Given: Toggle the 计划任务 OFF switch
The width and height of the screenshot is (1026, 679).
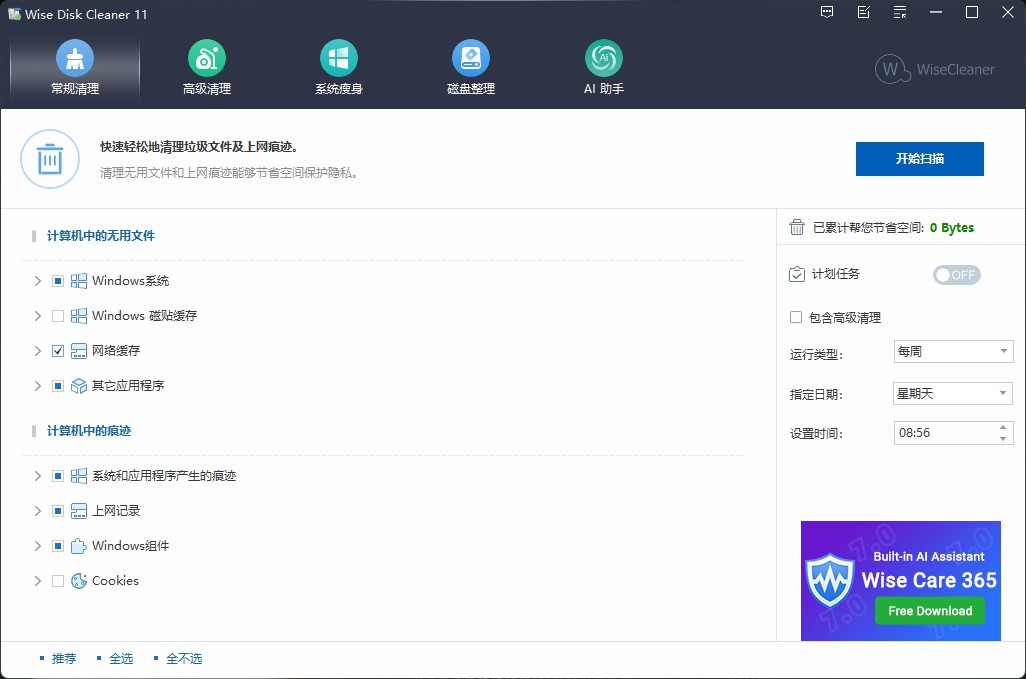Looking at the screenshot, I should [956, 275].
